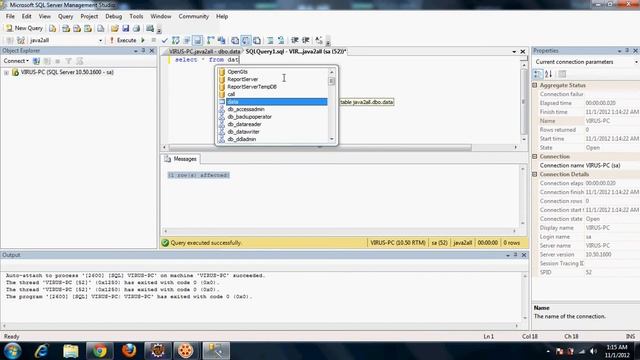Click the New Query button

[24, 28]
